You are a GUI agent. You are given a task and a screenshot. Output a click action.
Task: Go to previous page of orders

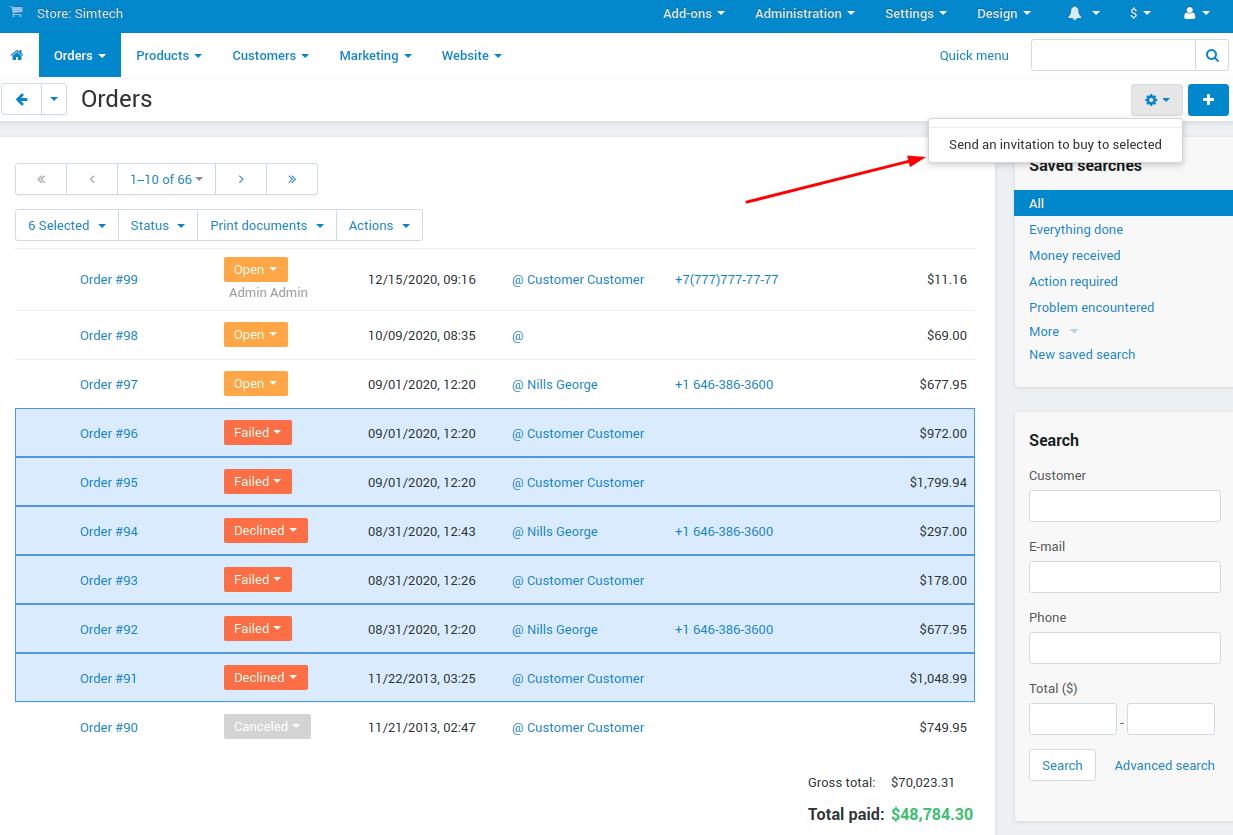[x=92, y=179]
